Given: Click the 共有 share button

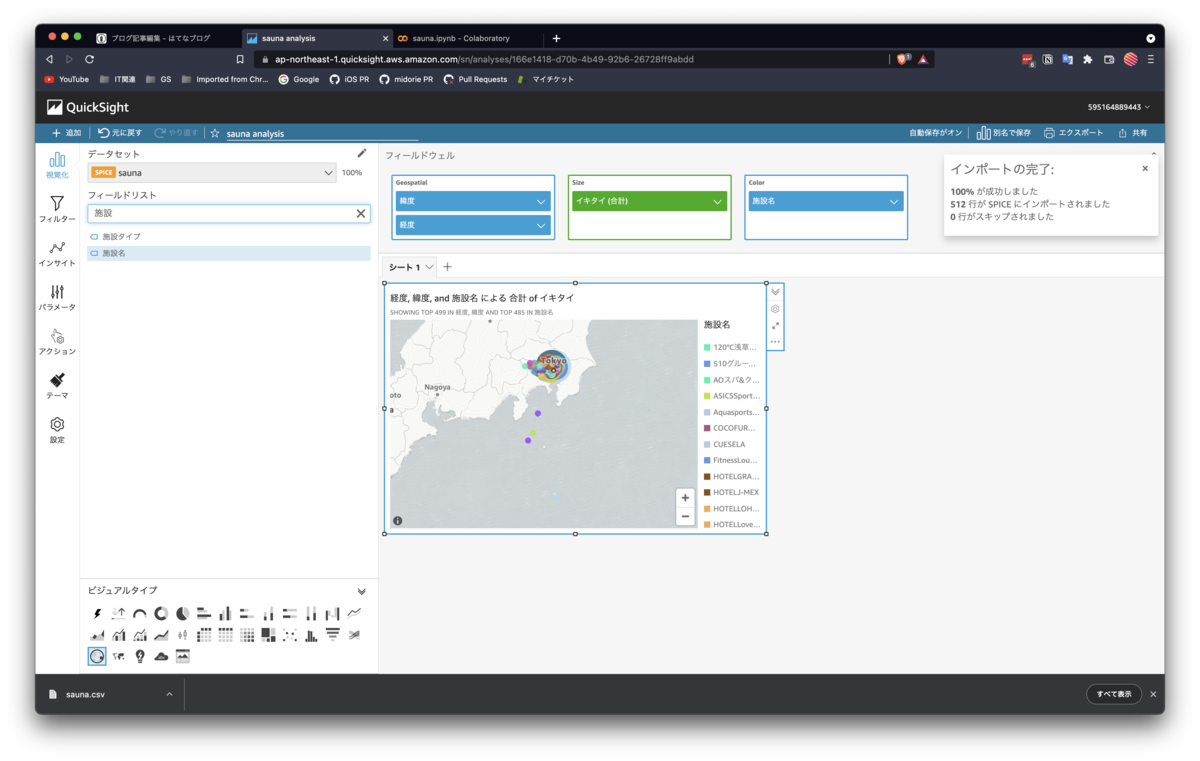Looking at the screenshot, I should [1133, 133].
